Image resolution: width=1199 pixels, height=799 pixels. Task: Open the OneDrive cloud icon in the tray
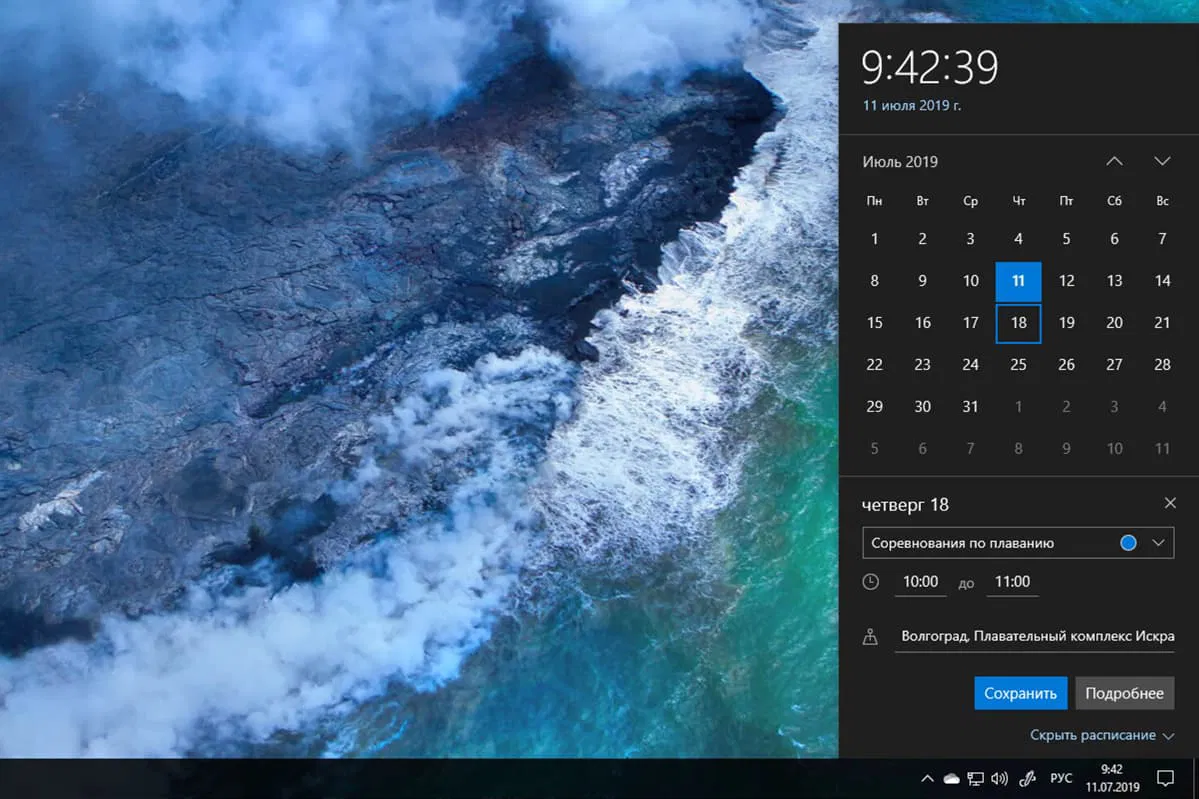tap(950, 777)
